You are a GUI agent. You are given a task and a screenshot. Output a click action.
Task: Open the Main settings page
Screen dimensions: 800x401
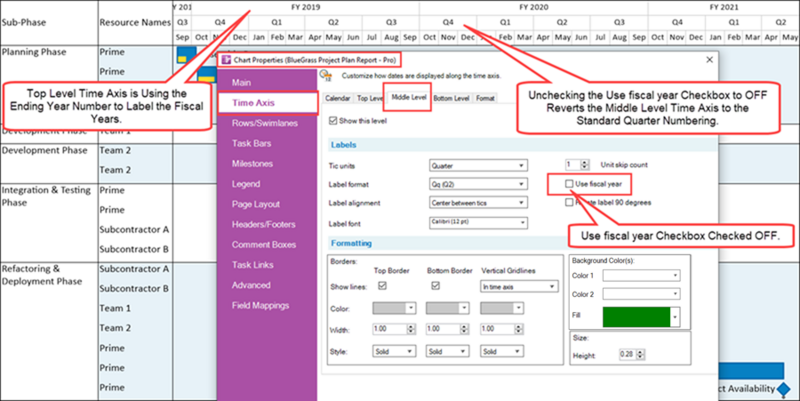click(241, 82)
